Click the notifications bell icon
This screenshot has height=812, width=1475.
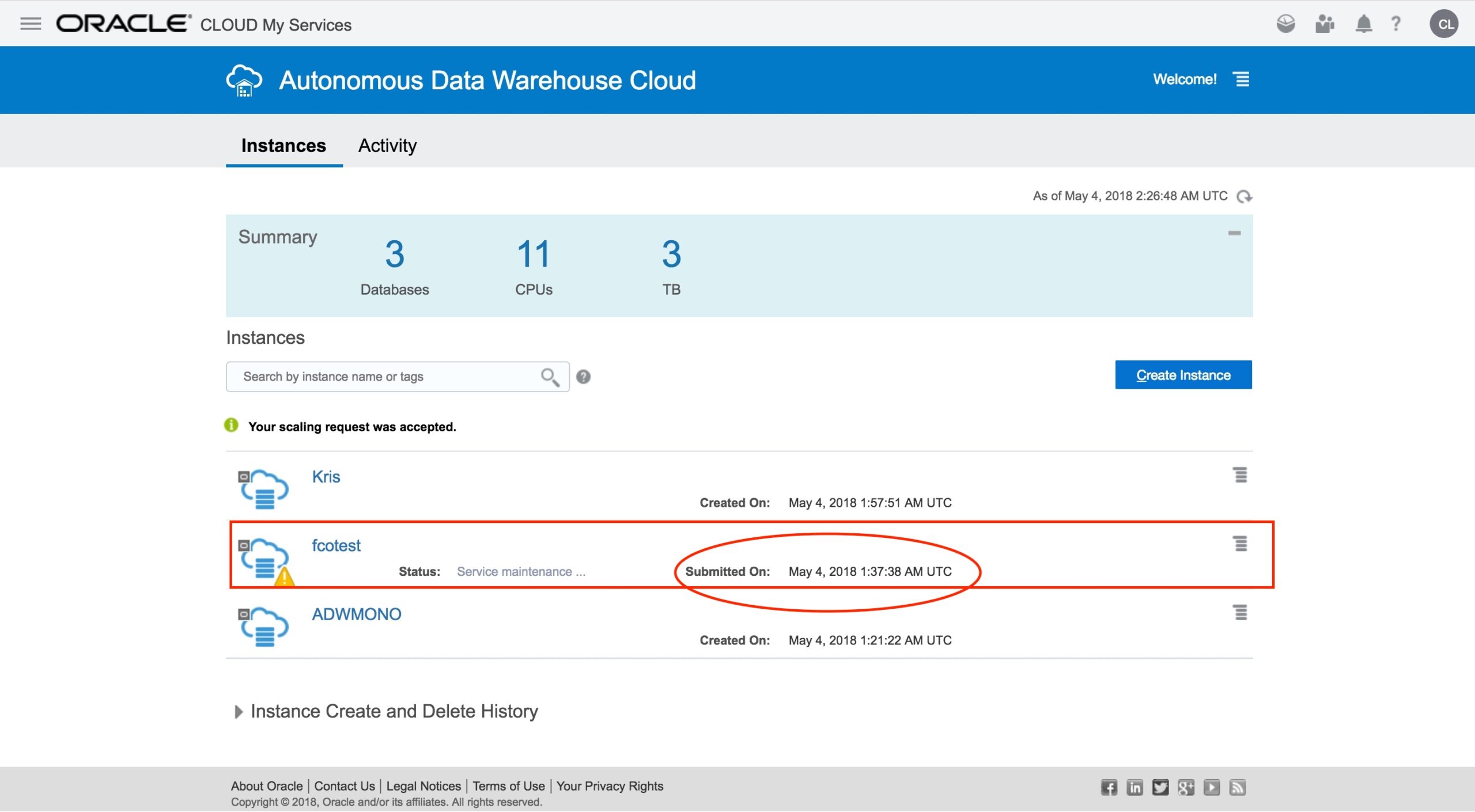(x=1363, y=24)
